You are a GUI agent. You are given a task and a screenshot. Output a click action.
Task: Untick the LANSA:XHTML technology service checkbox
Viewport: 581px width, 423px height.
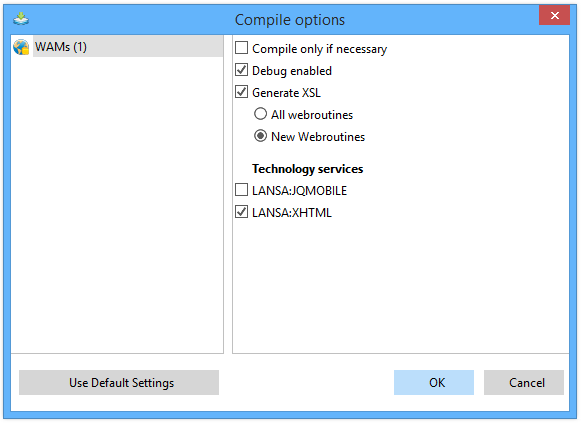242,212
